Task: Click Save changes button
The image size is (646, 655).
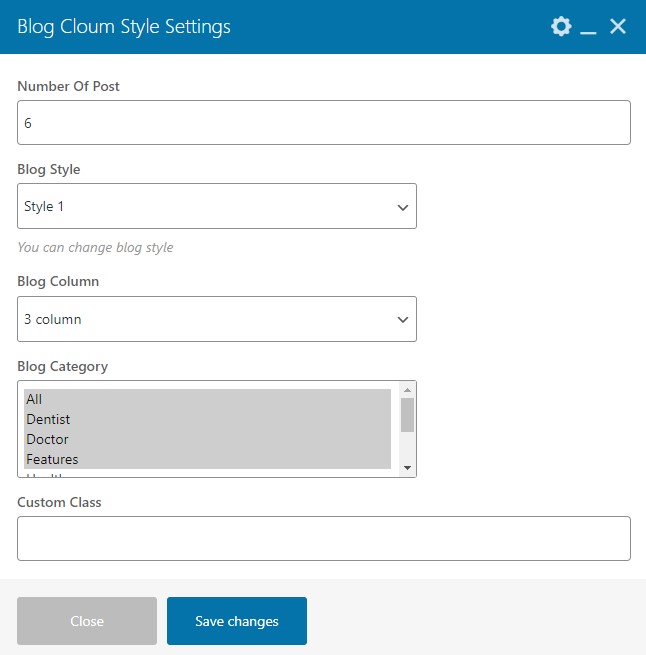Action: [237, 621]
